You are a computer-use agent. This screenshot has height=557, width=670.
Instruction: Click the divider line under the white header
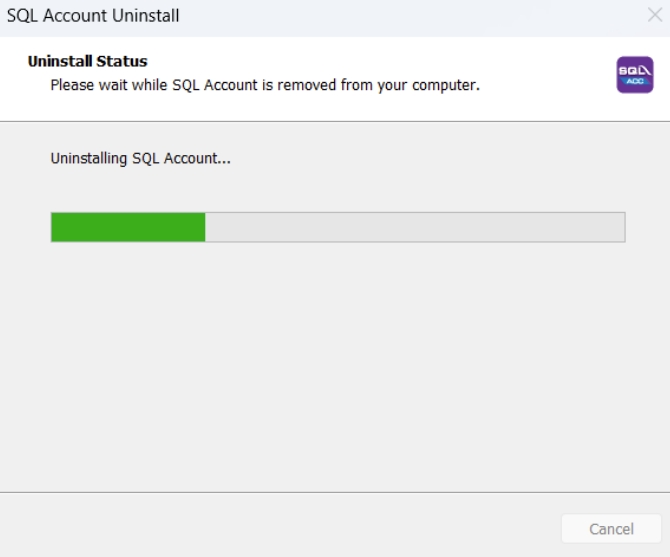335,121
